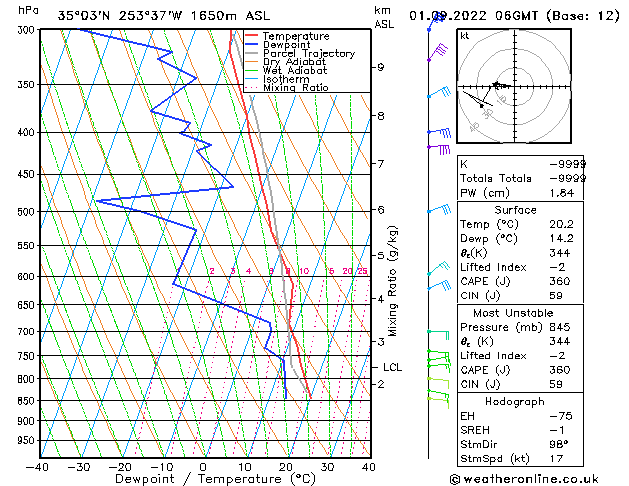Click the 'Wet Adiabat' legend label

pos(295,71)
